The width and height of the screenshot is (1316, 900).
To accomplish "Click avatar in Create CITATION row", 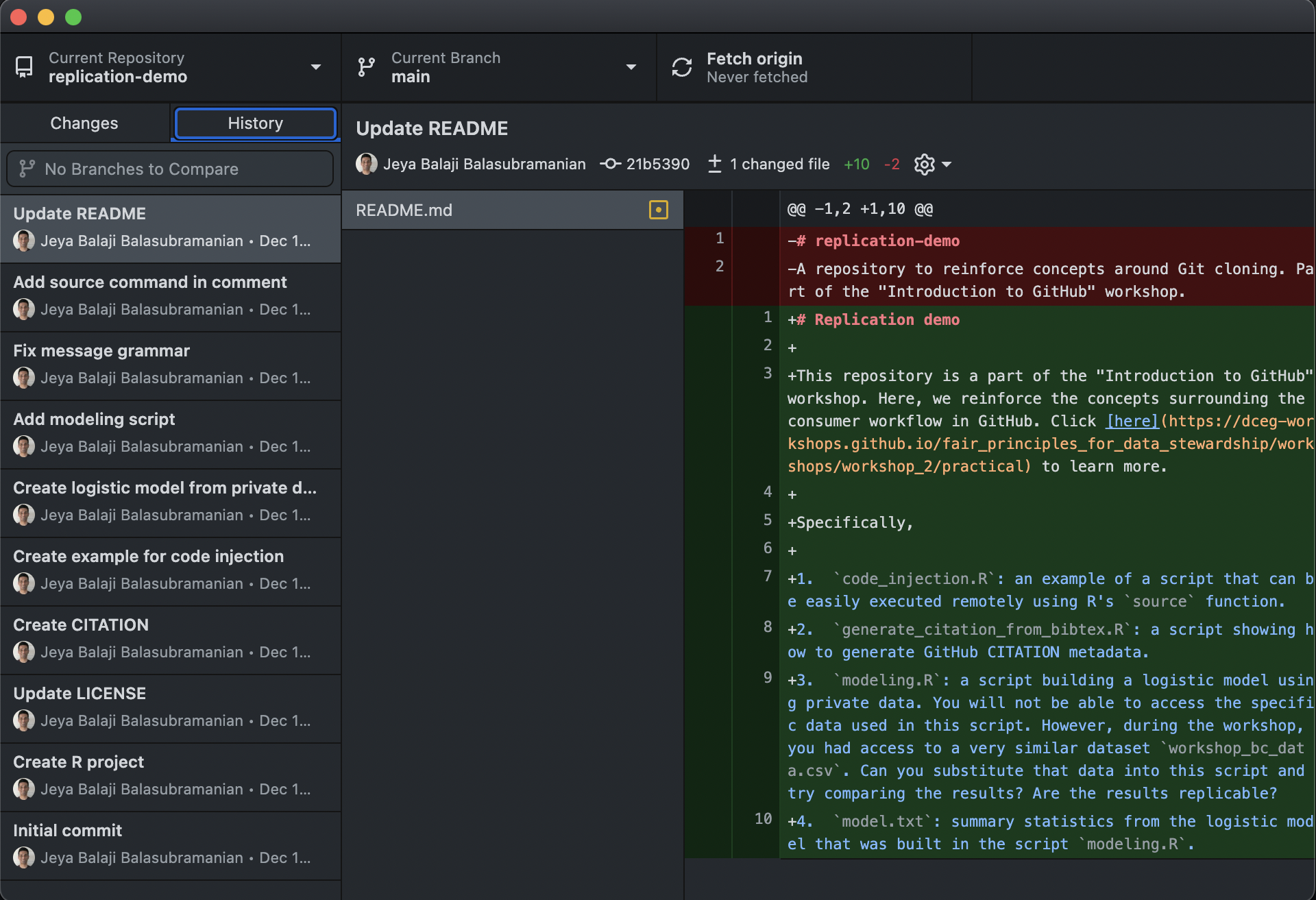I will click(x=24, y=652).
